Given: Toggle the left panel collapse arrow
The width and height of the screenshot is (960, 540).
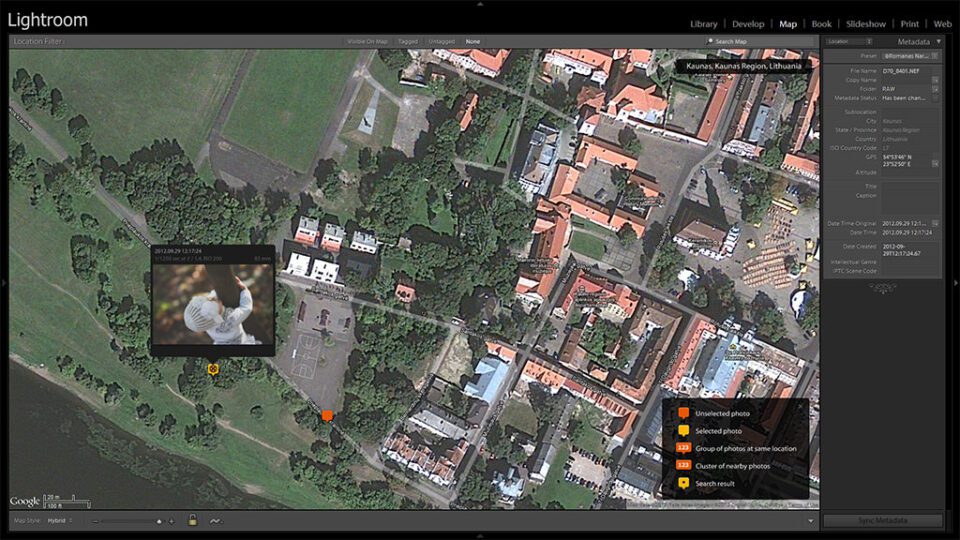Looking at the screenshot, I should coord(4,283).
